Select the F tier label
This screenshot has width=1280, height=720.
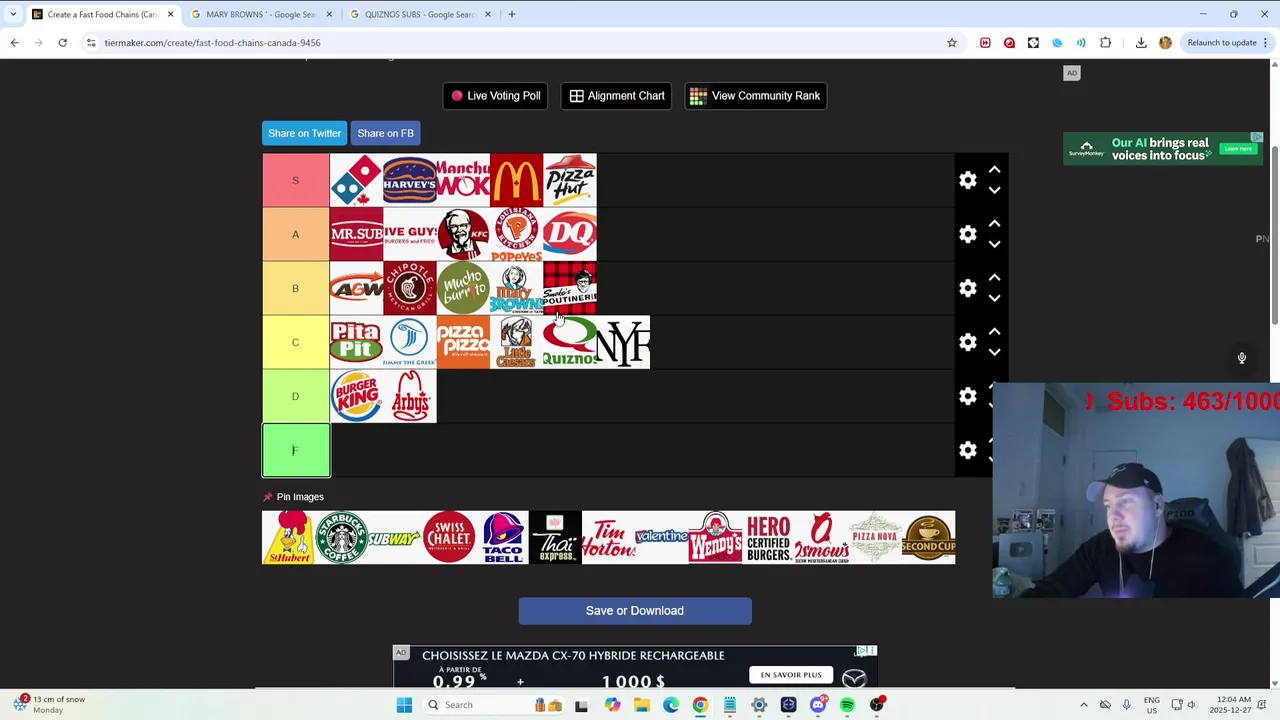click(295, 450)
